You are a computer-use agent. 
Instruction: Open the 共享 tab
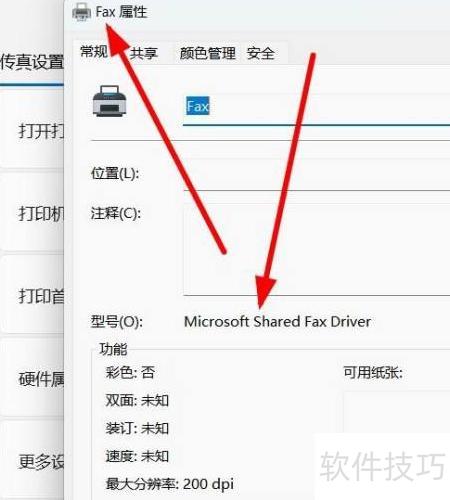pos(144,53)
